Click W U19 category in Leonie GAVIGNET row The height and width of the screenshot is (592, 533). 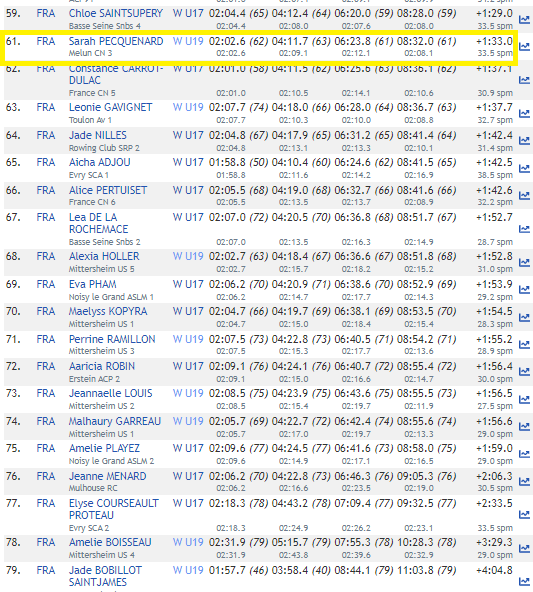188,108
